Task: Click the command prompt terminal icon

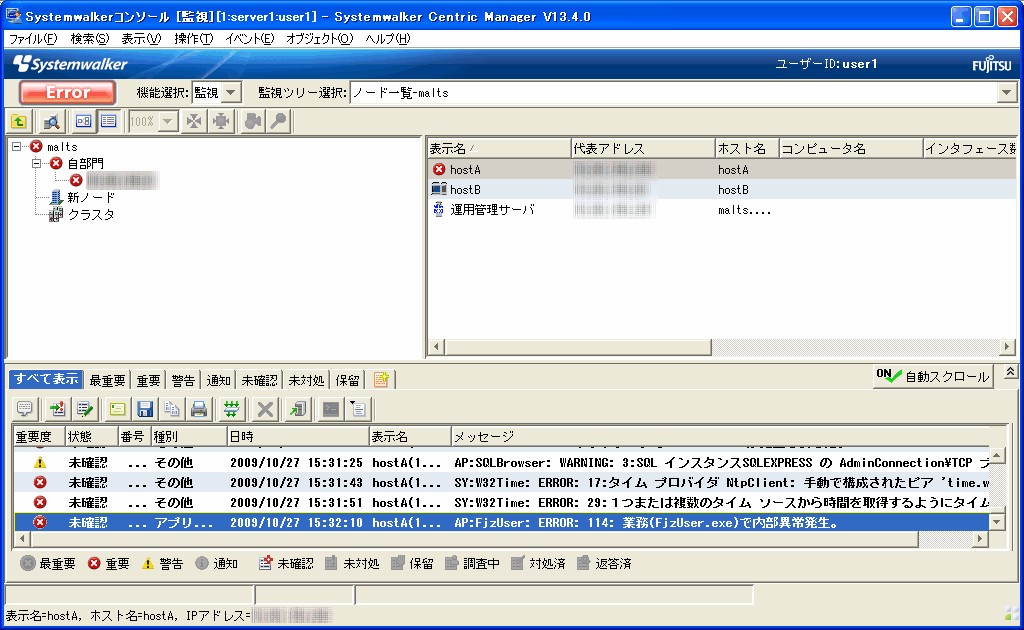Action: 331,409
